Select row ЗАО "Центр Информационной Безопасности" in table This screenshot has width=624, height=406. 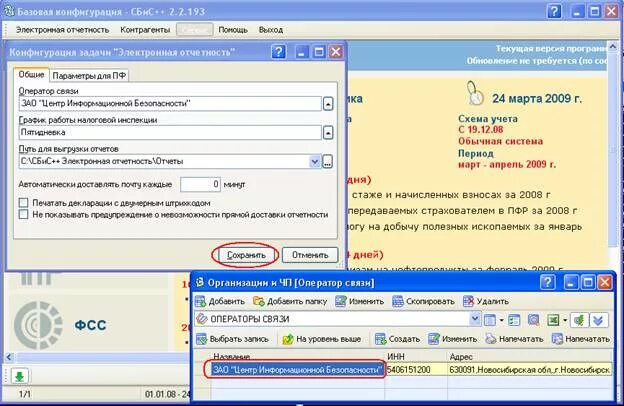tap(298, 370)
